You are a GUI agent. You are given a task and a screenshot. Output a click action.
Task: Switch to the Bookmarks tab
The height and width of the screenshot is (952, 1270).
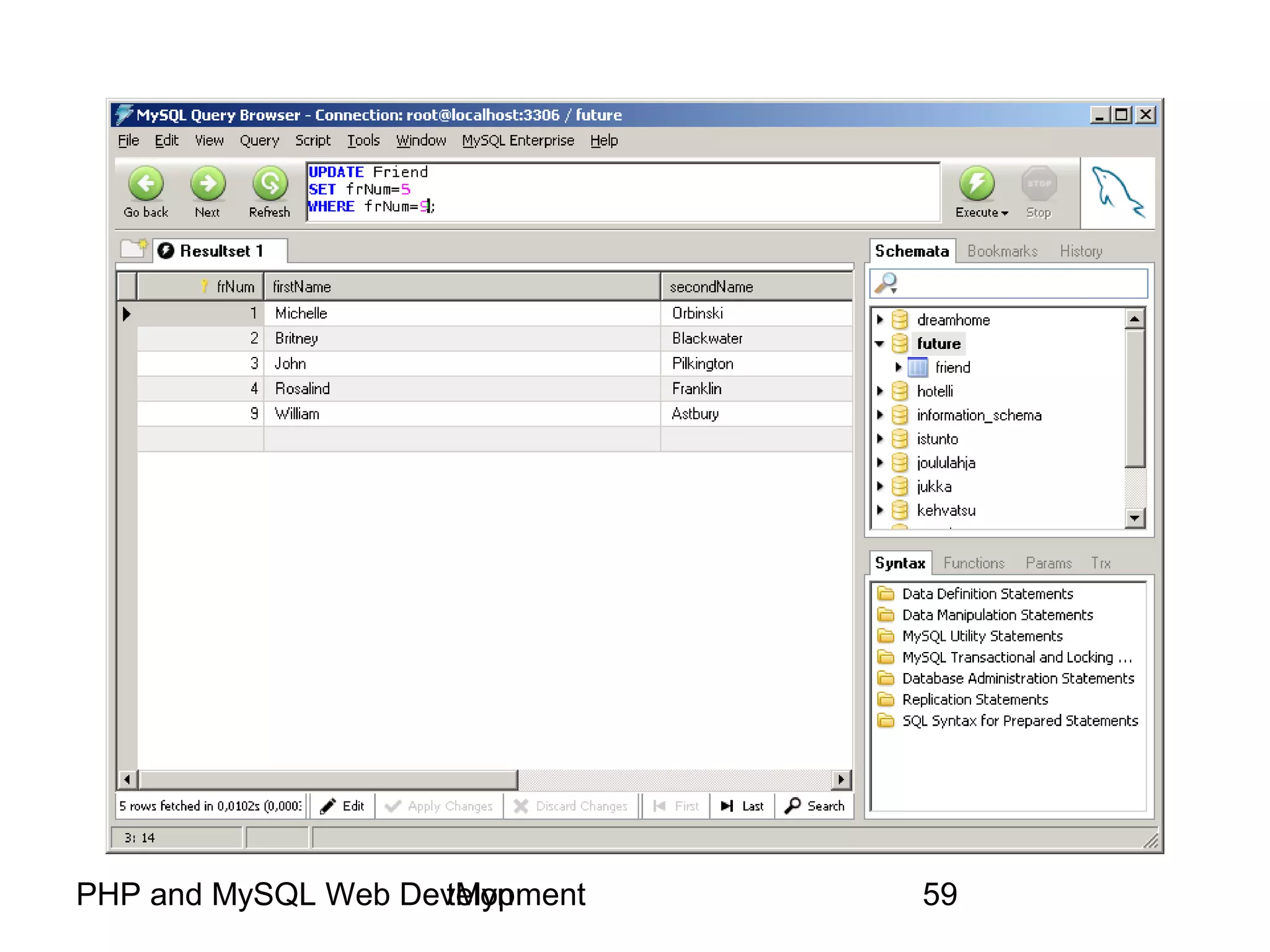[1002, 251]
